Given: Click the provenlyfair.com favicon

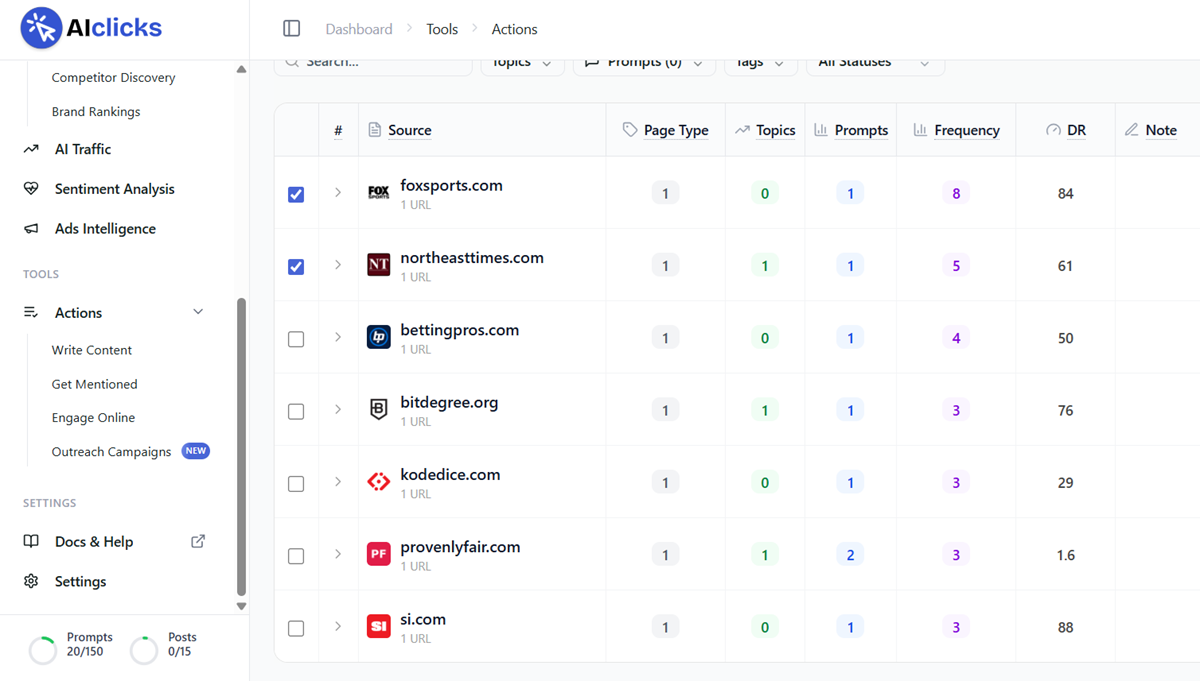Looking at the screenshot, I should click(x=379, y=554).
